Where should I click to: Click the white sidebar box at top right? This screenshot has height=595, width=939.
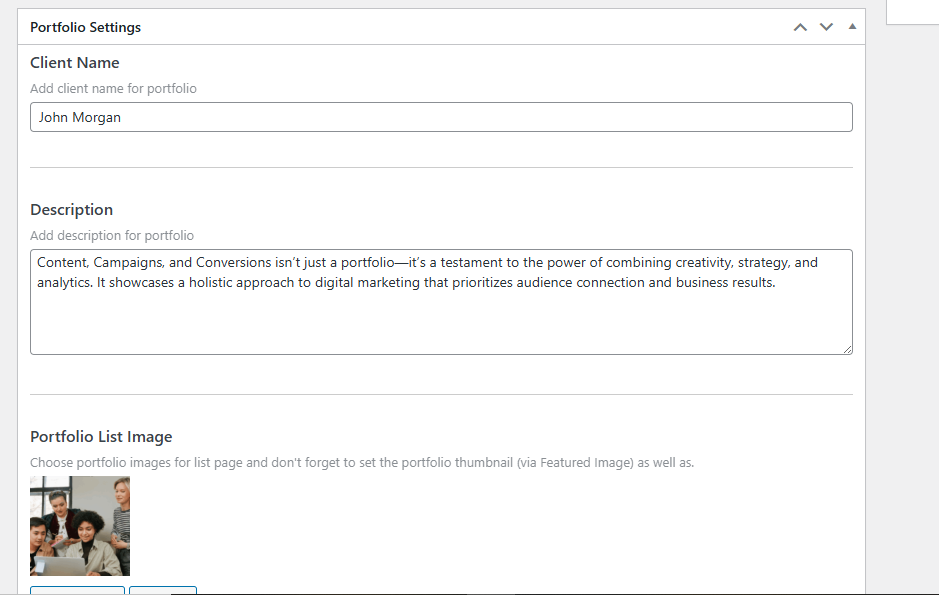coord(912,10)
